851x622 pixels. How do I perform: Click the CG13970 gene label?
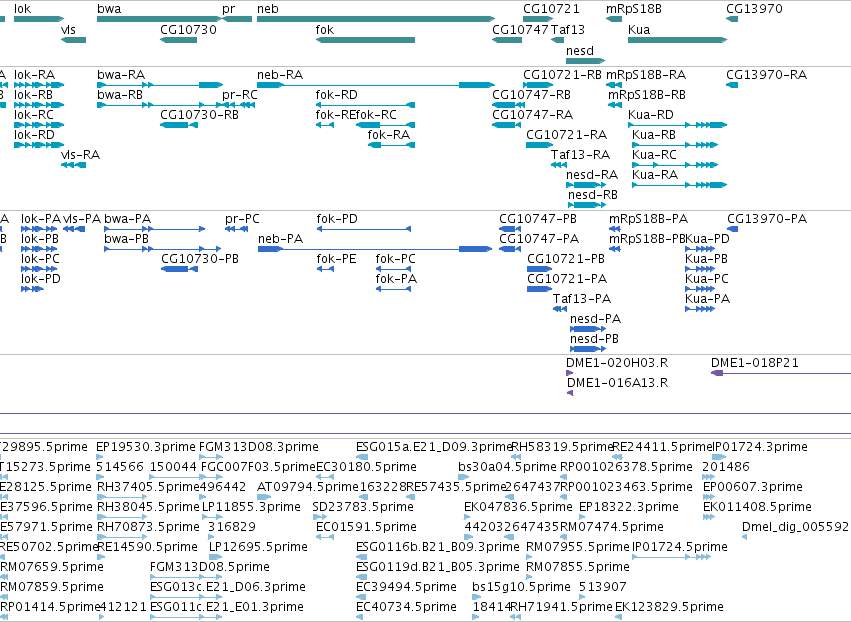[x=754, y=9]
